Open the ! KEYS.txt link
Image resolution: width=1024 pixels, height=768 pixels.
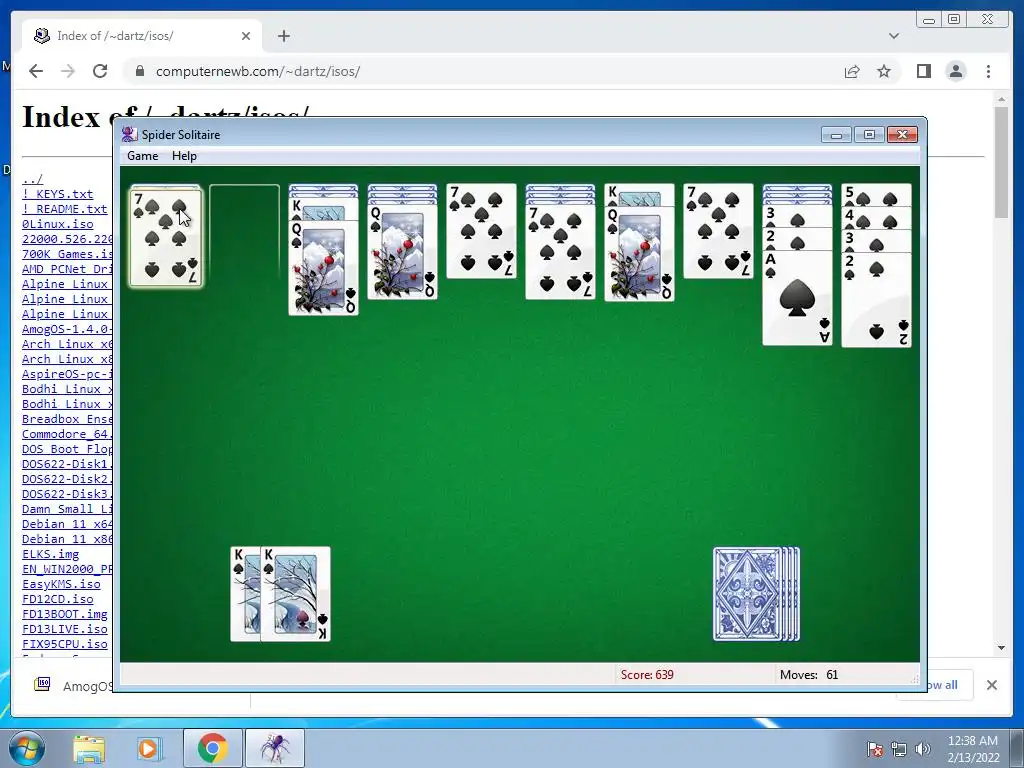(x=57, y=194)
